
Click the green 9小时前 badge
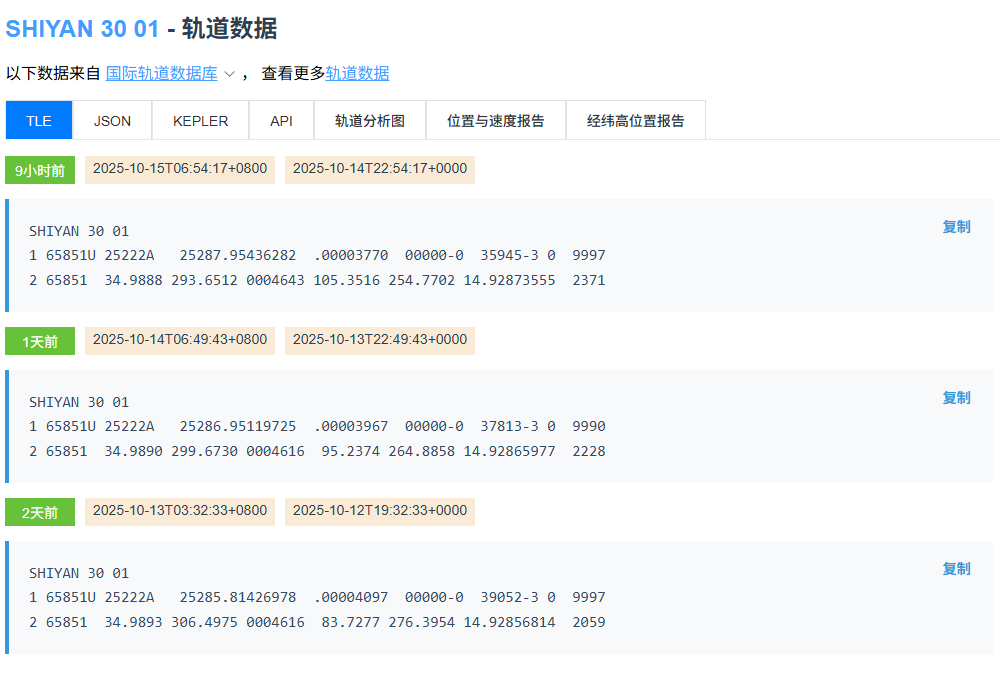click(40, 170)
